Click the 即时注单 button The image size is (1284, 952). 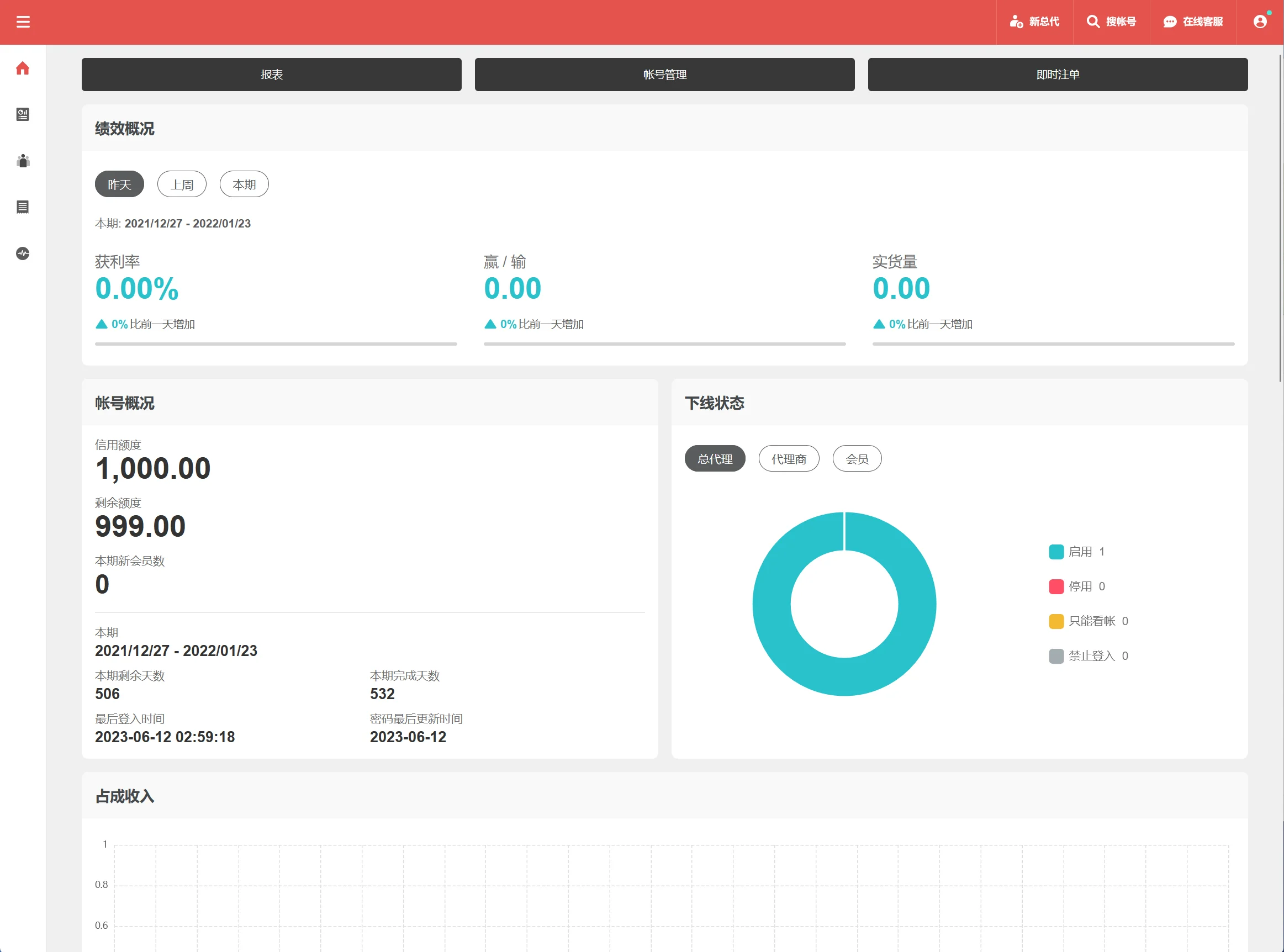point(1058,75)
